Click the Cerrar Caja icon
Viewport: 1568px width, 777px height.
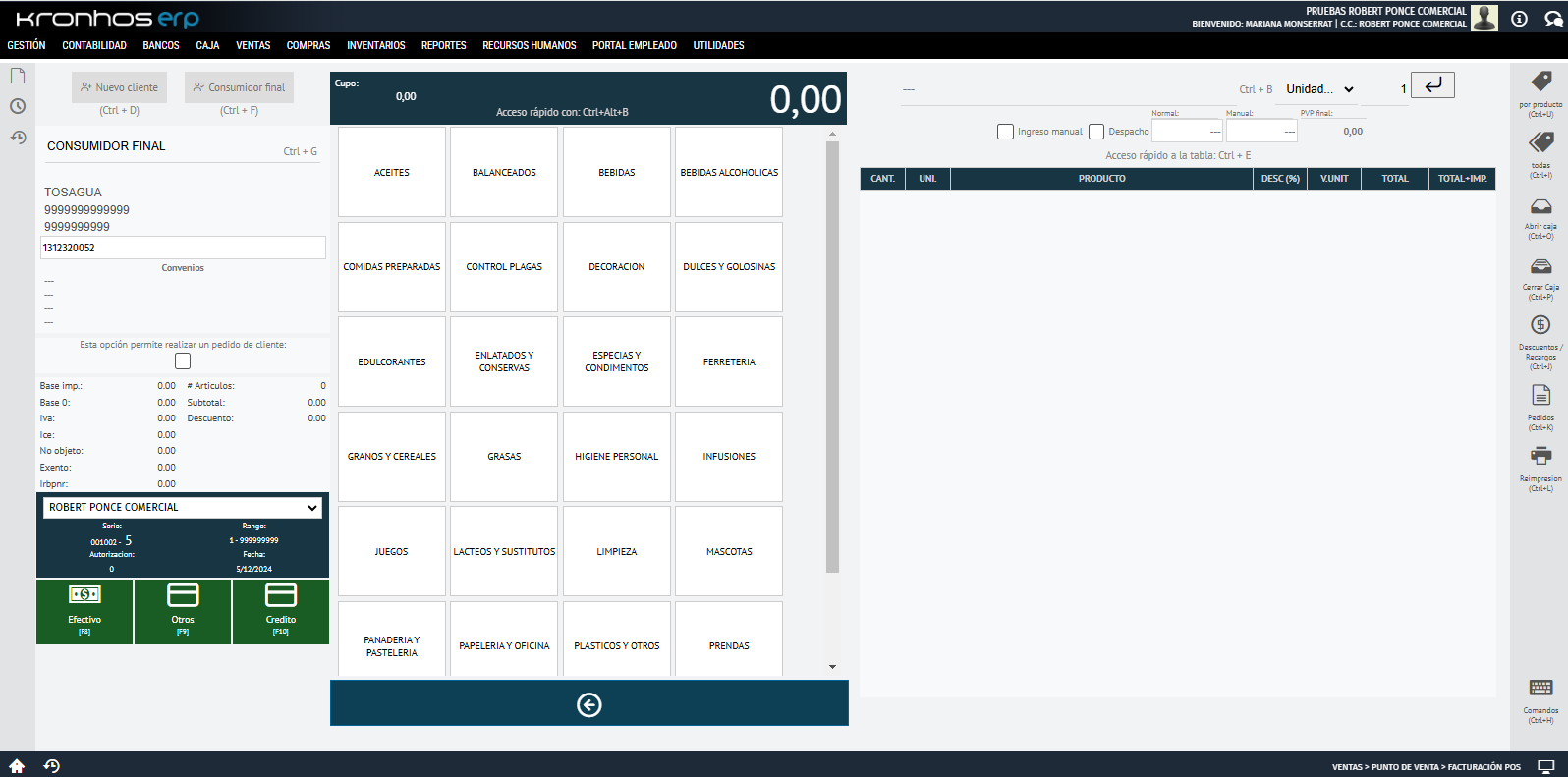tap(1540, 267)
